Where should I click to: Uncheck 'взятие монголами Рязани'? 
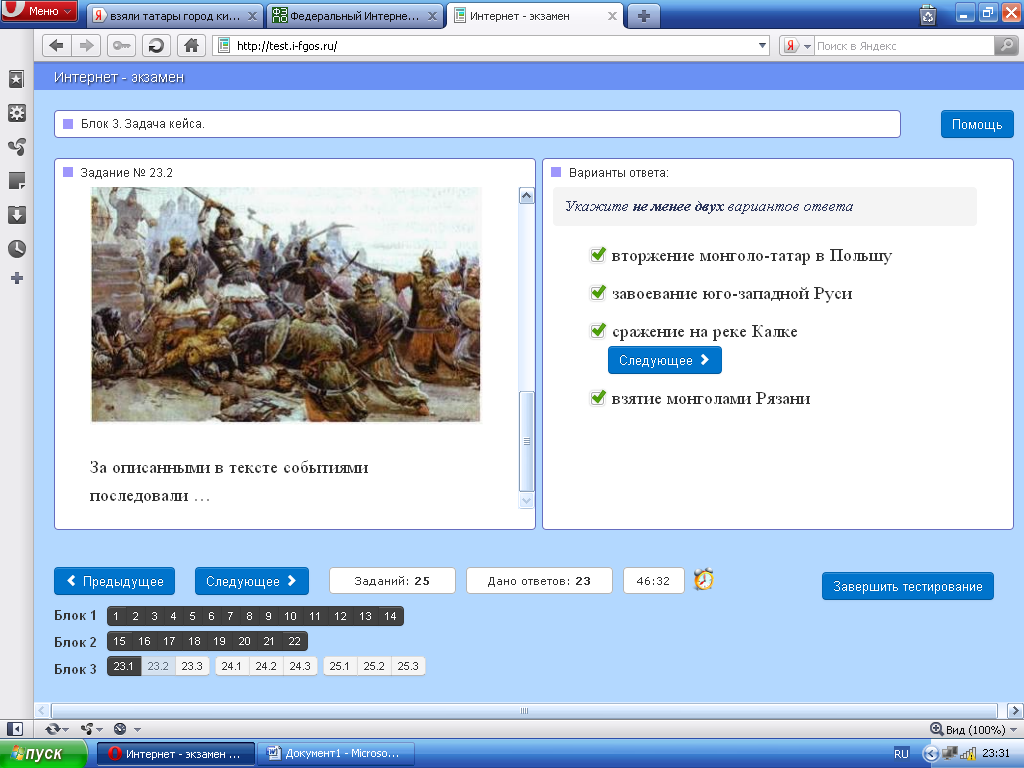[x=598, y=397]
